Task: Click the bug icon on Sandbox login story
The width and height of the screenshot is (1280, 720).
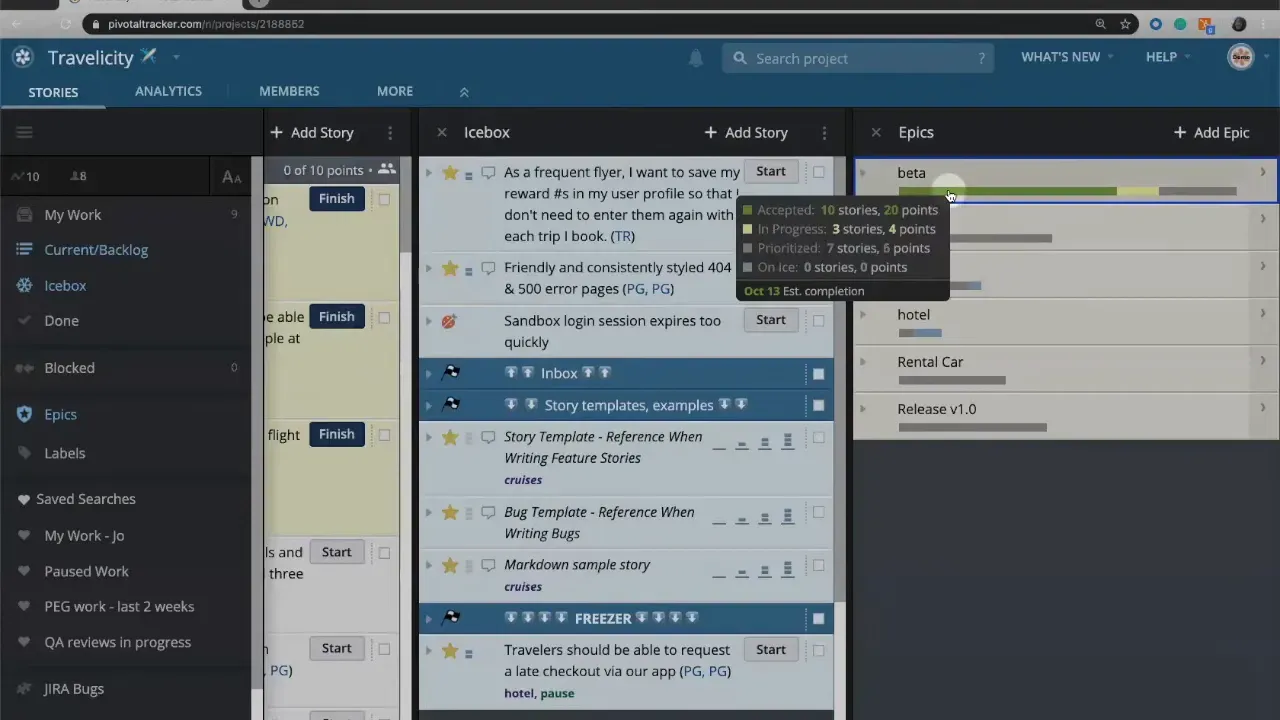Action: click(449, 321)
